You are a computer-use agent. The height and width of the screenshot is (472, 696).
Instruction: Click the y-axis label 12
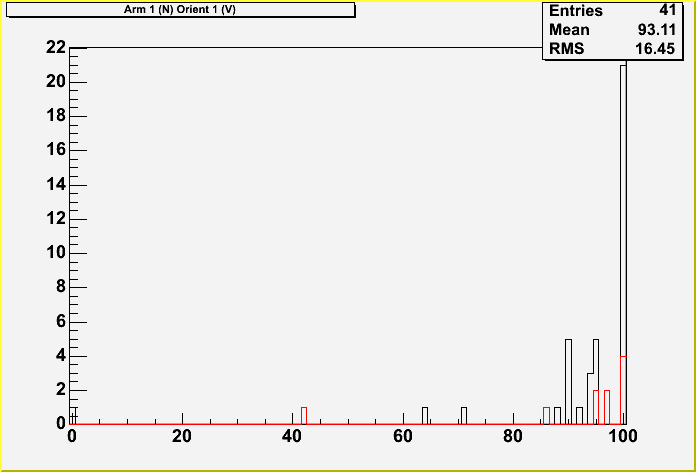[x=56, y=219]
